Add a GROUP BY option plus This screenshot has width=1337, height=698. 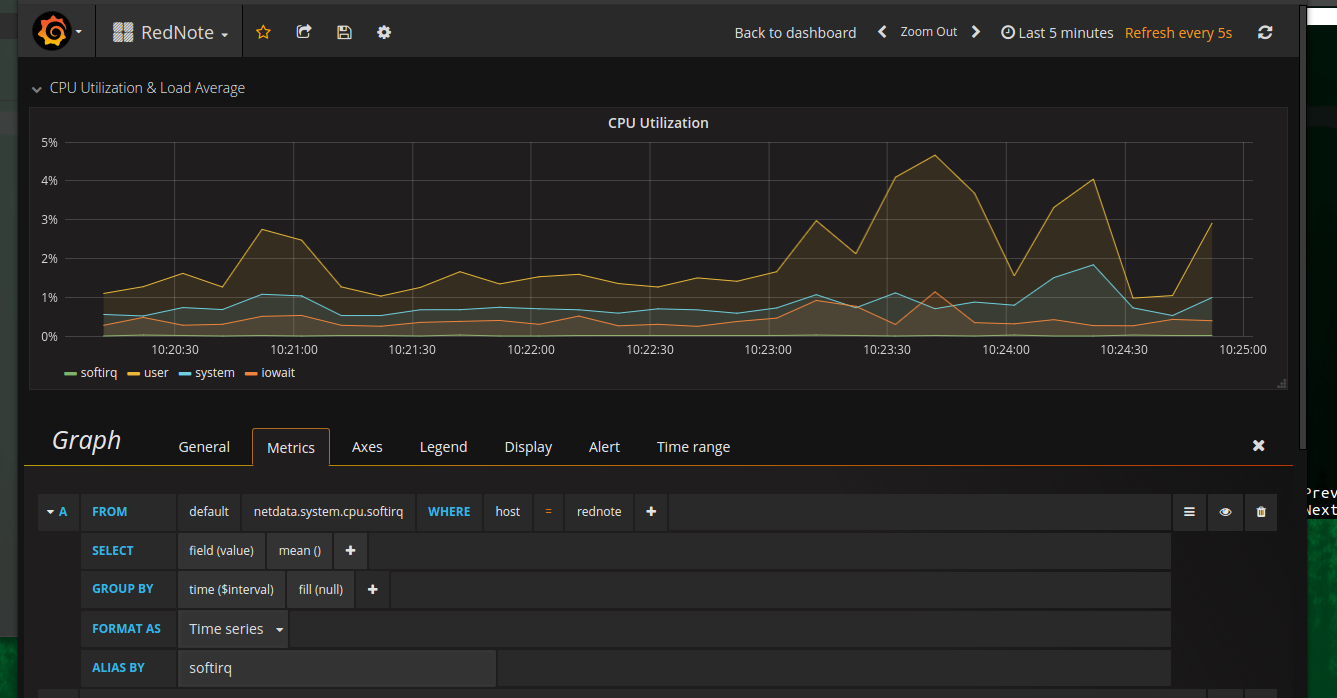pyautogui.click(x=372, y=589)
